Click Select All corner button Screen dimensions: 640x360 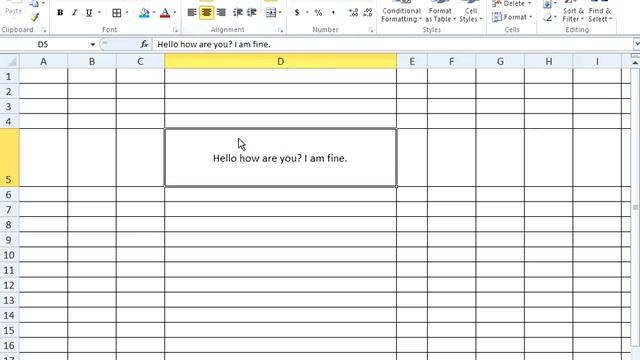click(9, 61)
